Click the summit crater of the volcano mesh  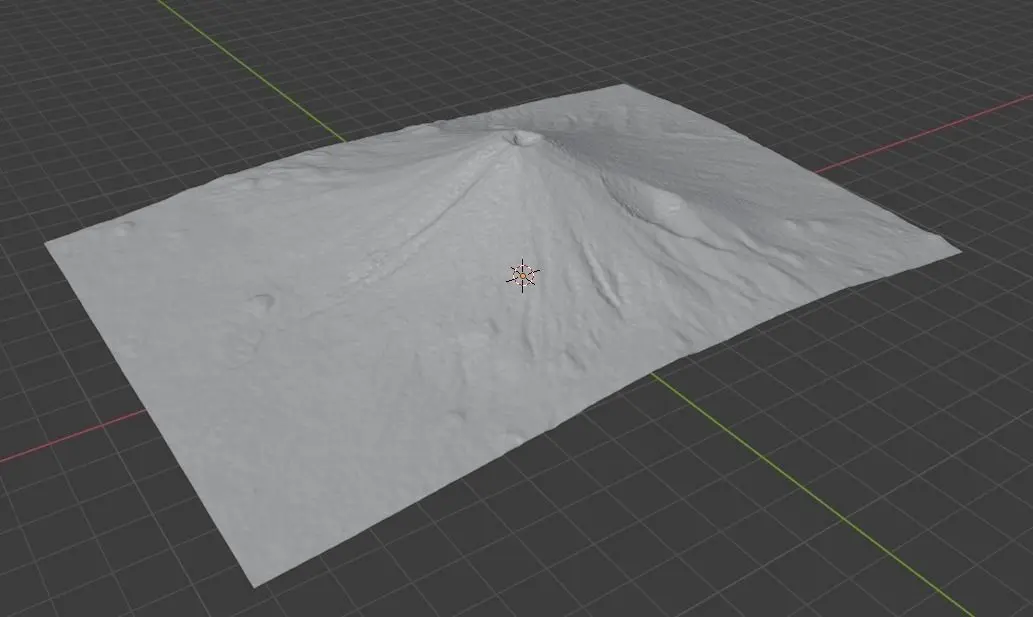click(524, 138)
